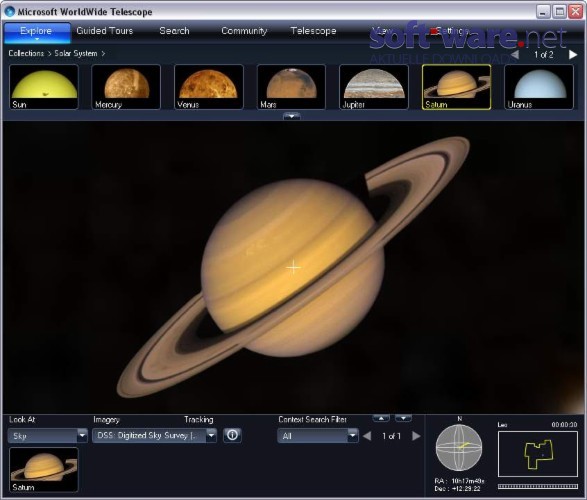Select the Jupiter thumbnail
This screenshot has width=587, height=500.
pyautogui.click(x=374, y=87)
